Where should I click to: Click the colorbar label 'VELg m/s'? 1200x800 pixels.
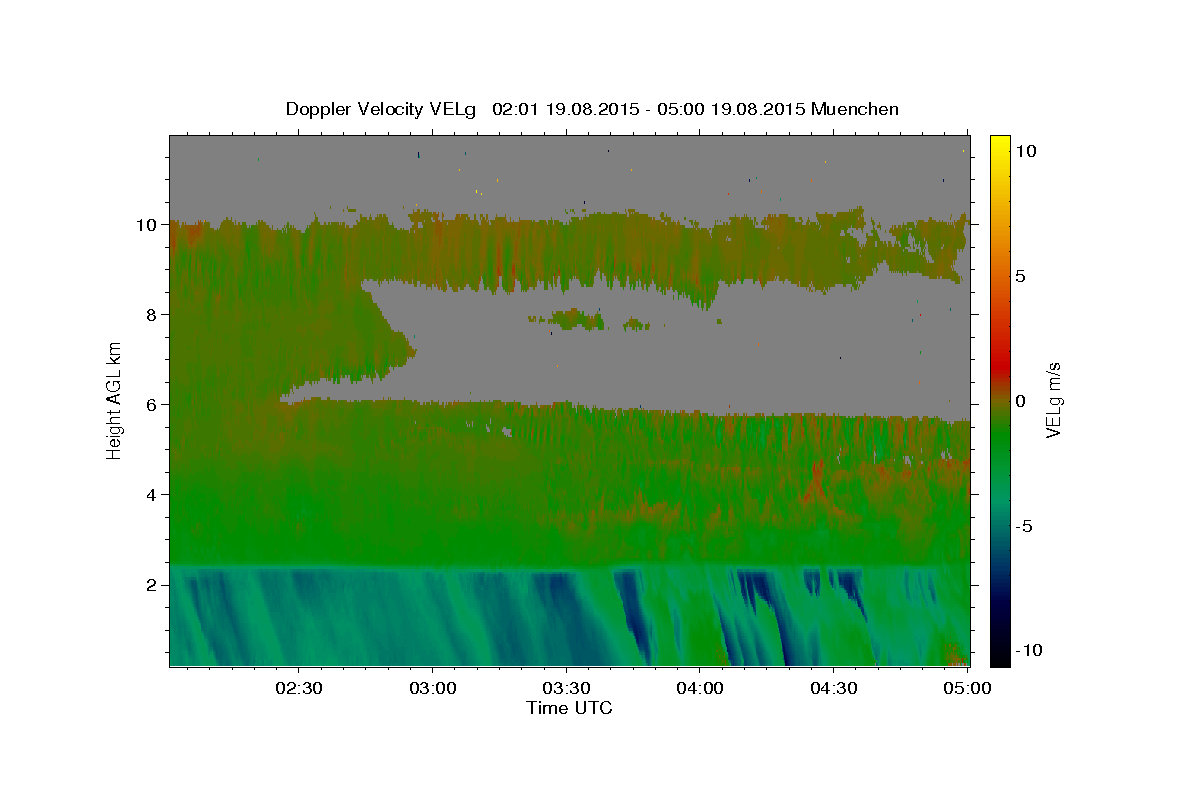click(x=1054, y=401)
